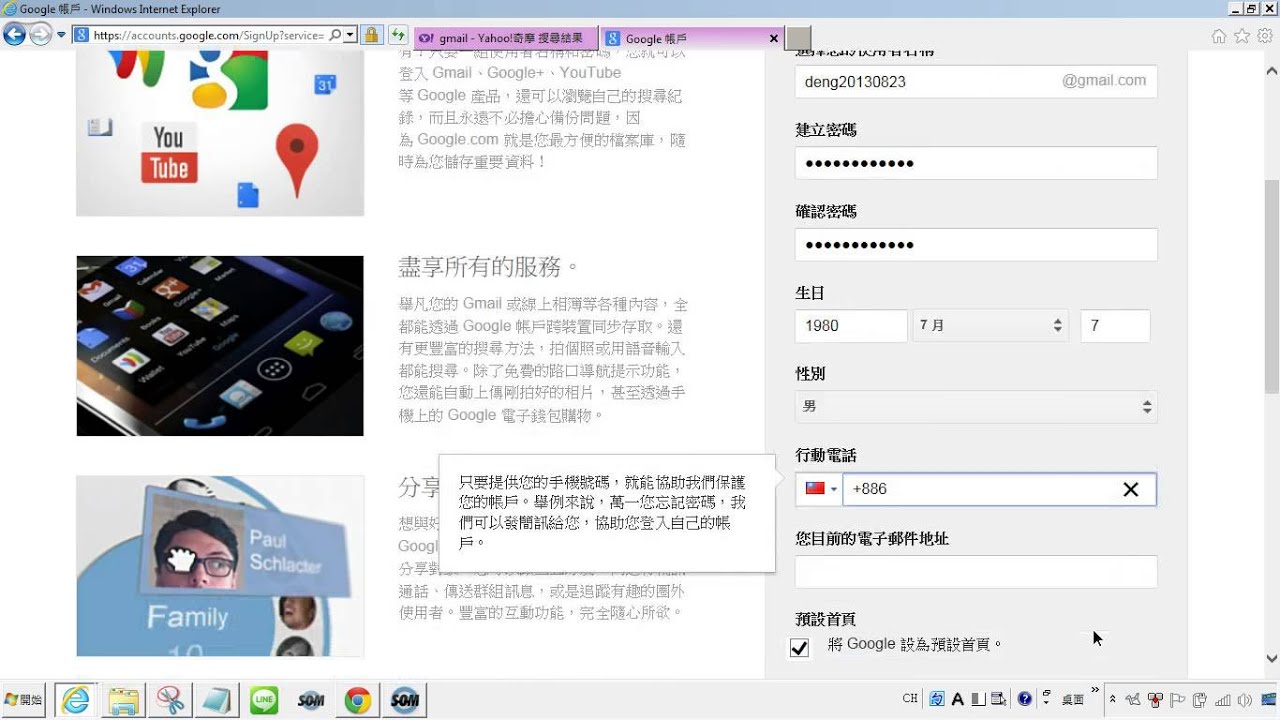This screenshot has height=720, width=1280.
Task: Click the search magnifier icon in address bar
Action: tap(335, 35)
